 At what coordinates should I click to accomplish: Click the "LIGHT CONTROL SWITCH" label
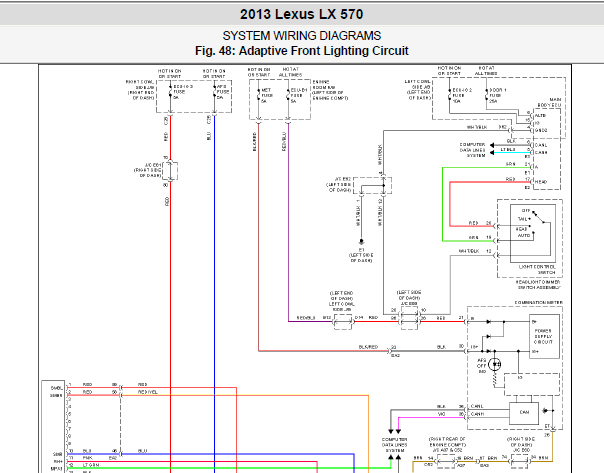click(x=537, y=269)
